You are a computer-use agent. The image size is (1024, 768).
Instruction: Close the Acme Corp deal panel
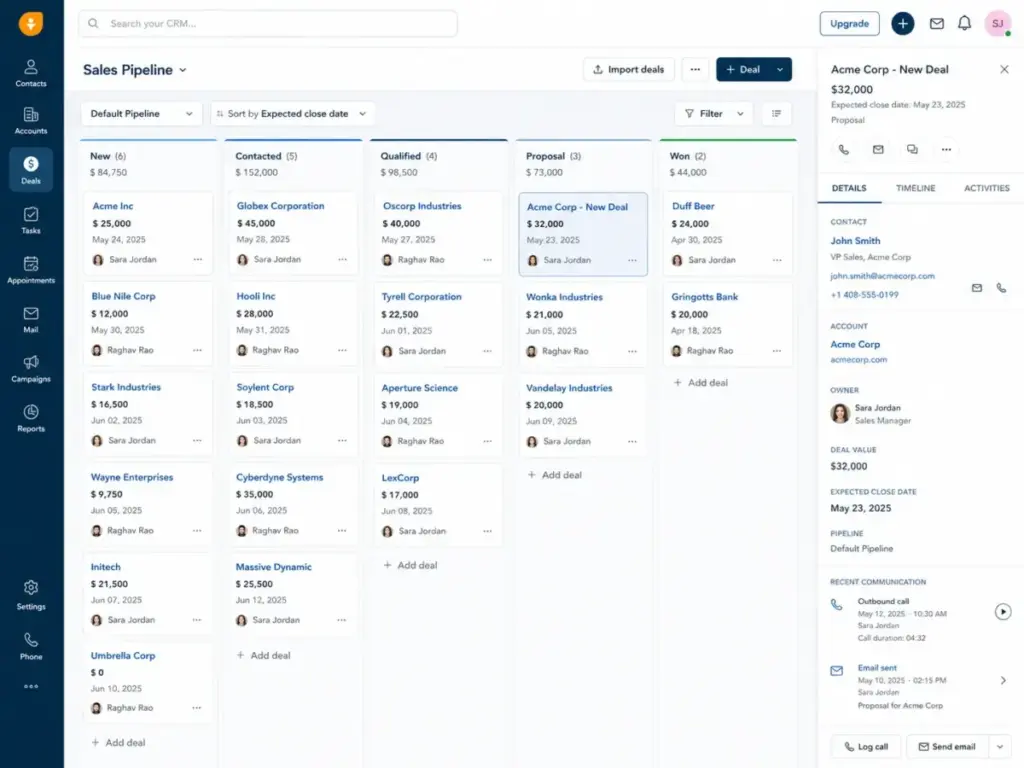[1004, 69]
